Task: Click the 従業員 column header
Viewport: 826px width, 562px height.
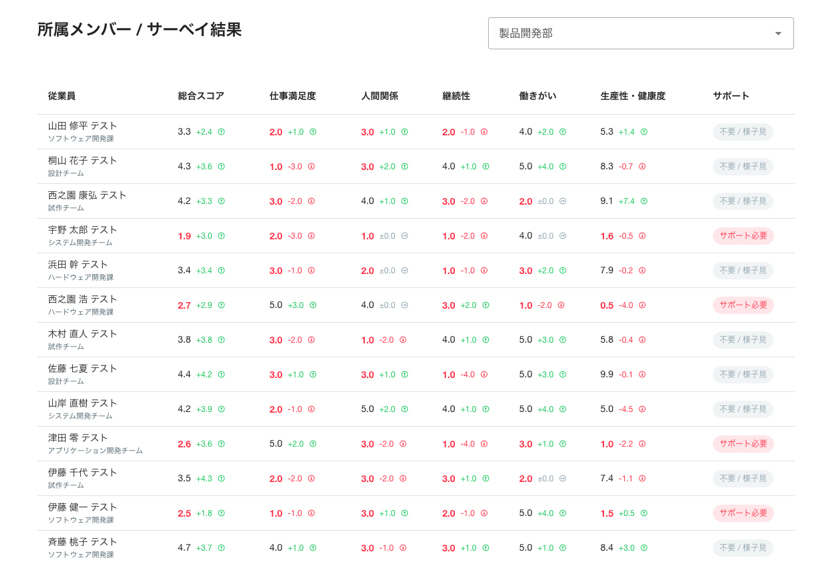Action: [x=62, y=96]
